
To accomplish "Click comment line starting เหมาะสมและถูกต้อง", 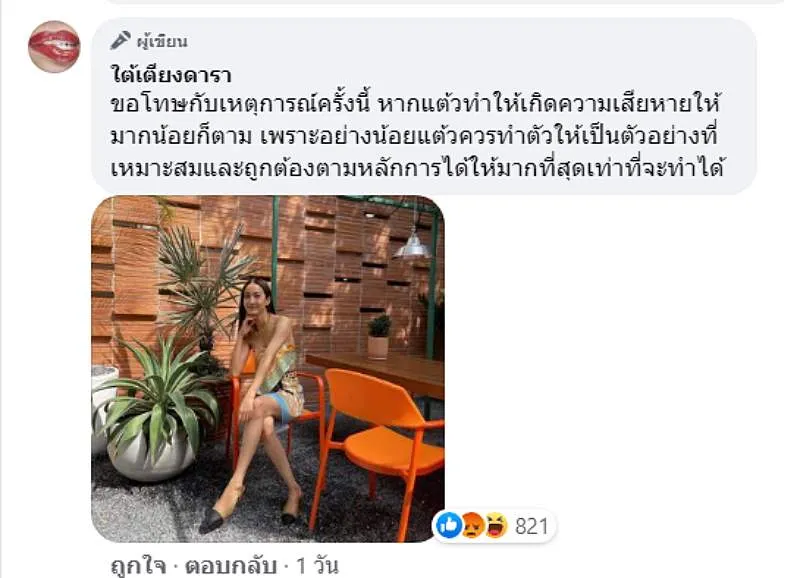I will click(x=417, y=168).
